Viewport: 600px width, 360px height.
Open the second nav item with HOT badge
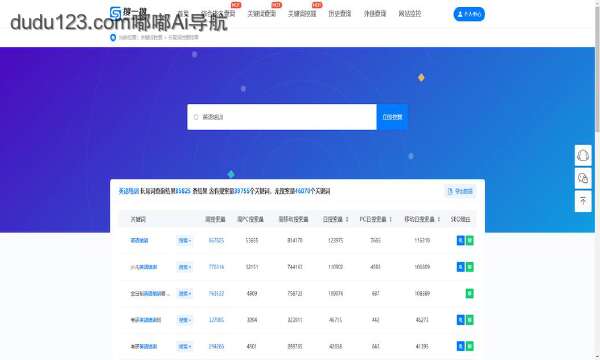click(261, 13)
